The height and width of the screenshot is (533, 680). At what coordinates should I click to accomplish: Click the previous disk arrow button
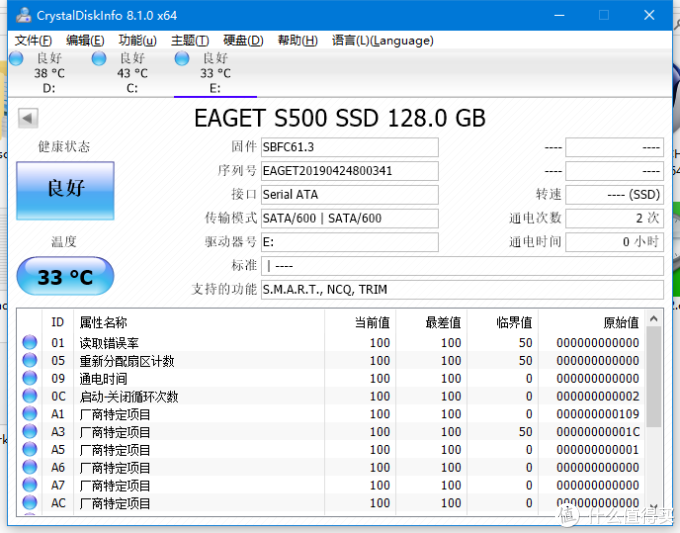tap(28, 118)
